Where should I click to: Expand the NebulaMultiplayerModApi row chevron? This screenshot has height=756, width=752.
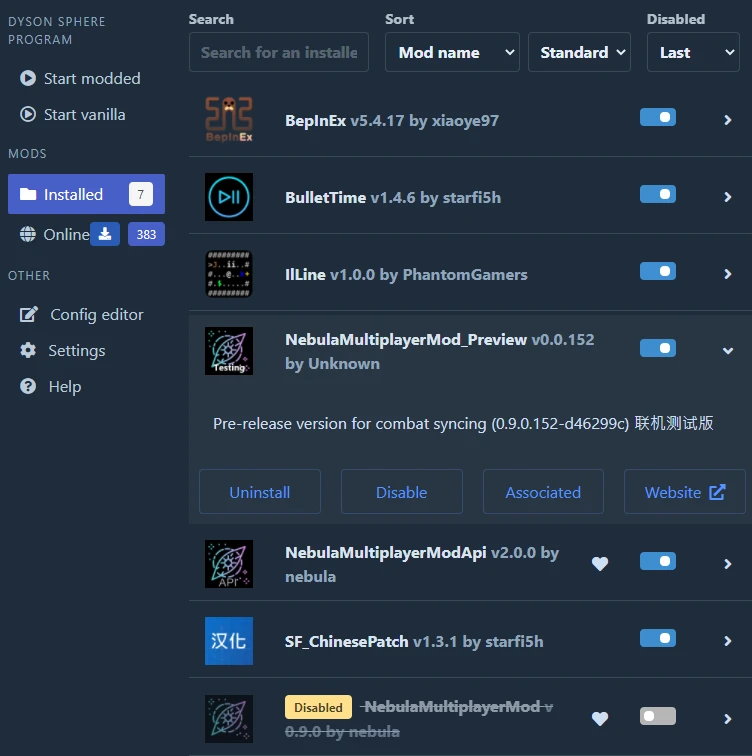pos(728,564)
